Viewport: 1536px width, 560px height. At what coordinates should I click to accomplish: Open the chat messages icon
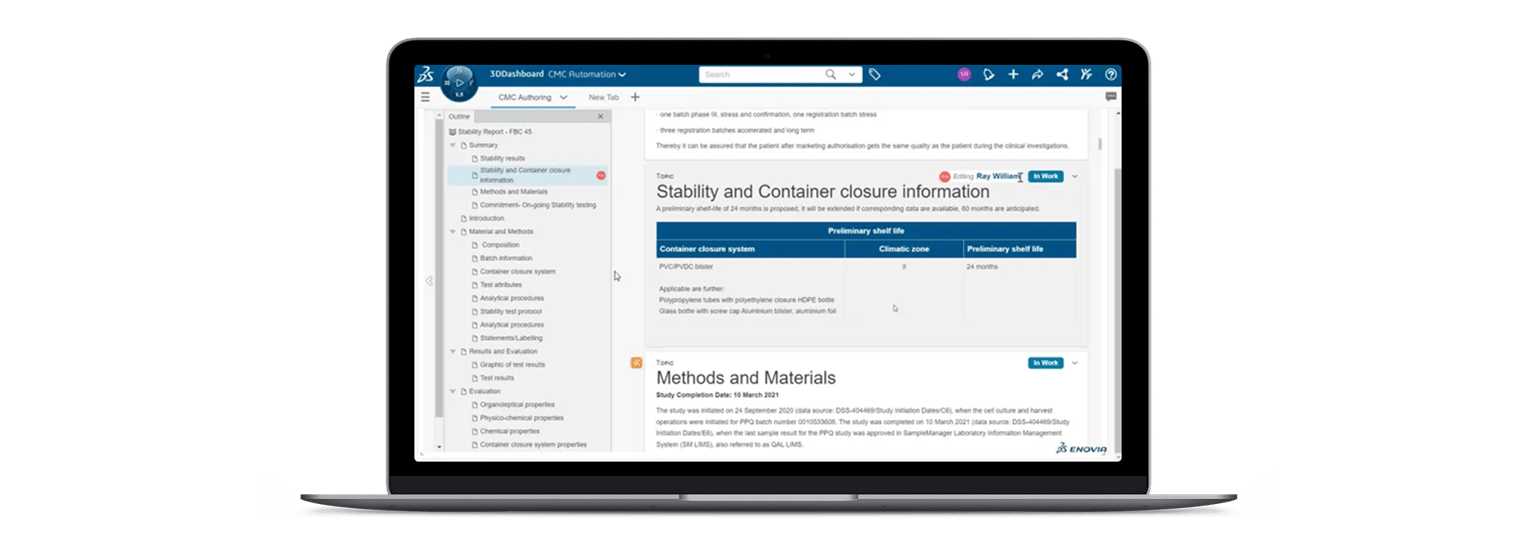coord(1111,97)
